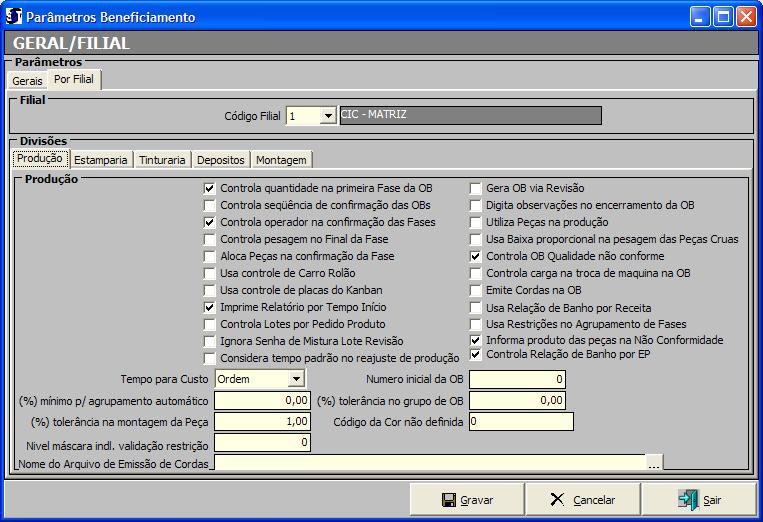This screenshot has height=522, width=763.
Task: Open the Estamparia tab
Action: [100, 160]
